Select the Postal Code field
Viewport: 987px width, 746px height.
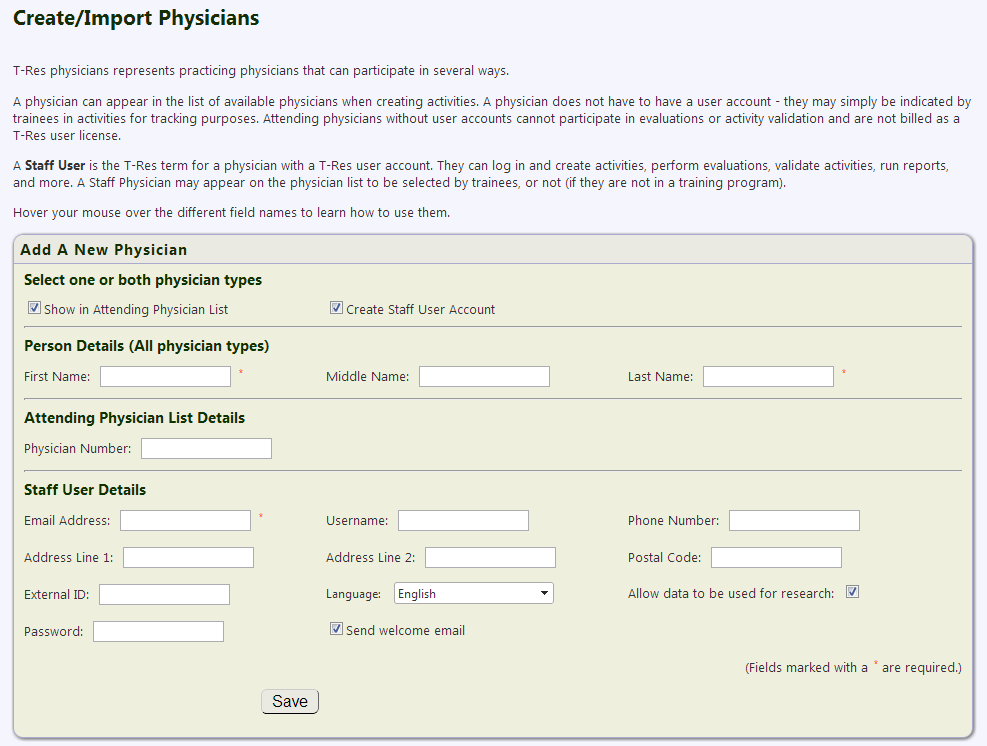coord(777,558)
